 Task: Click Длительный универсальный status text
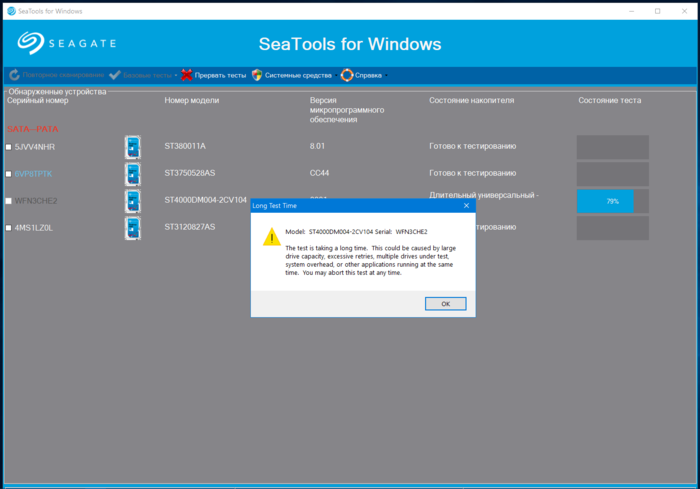coord(484,195)
